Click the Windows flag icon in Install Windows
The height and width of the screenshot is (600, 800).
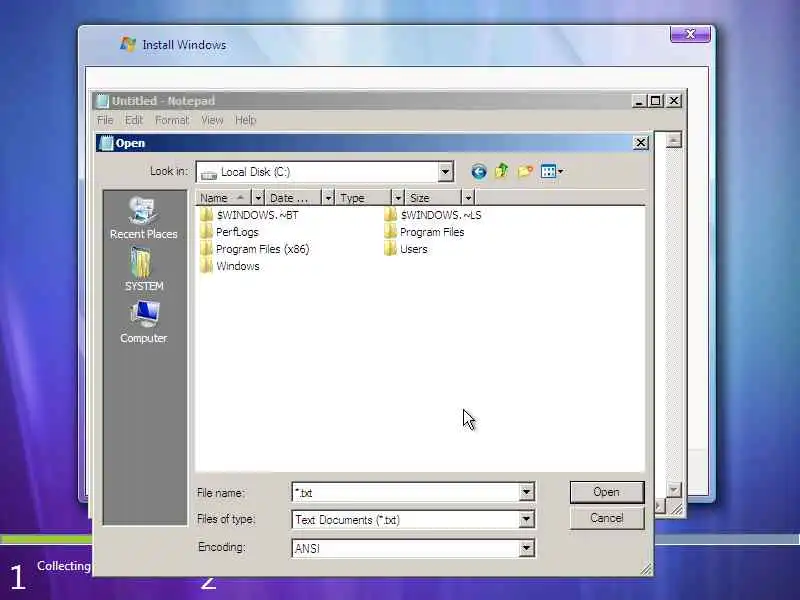coord(128,44)
